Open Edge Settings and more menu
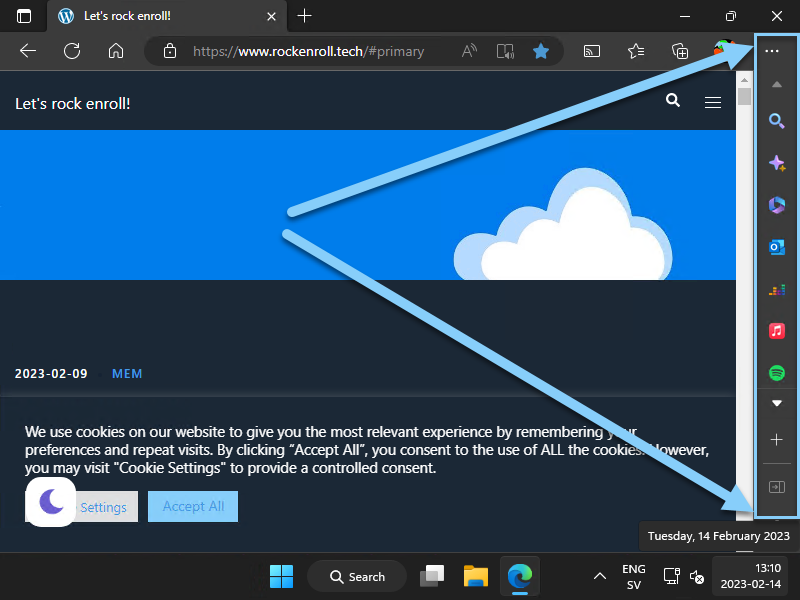This screenshot has height=600, width=800. pos(772,51)
